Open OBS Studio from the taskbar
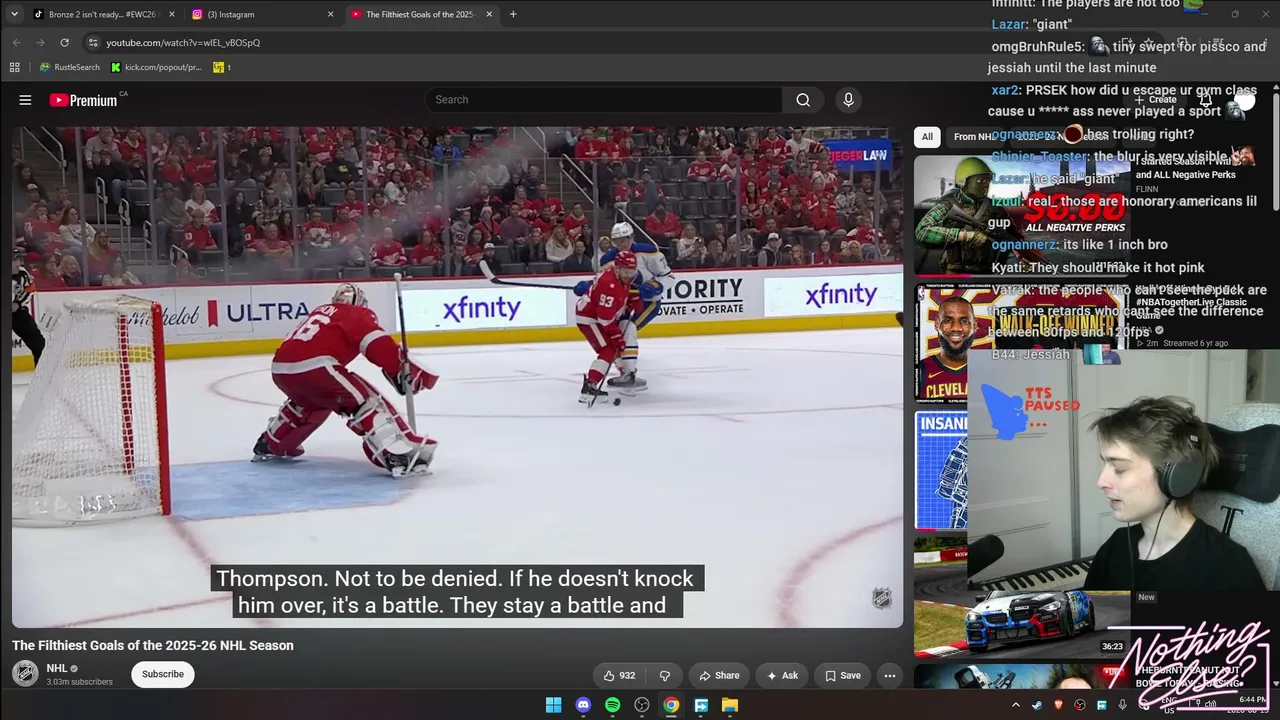The width and height of the screenshot is (1280, 720). point(642,705)
